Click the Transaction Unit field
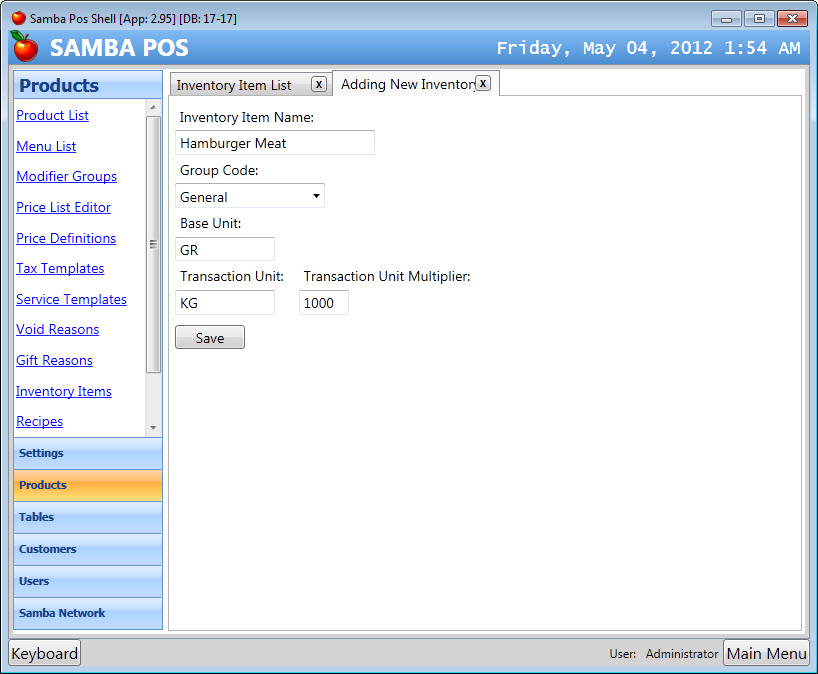 click(x=225, y=303)
